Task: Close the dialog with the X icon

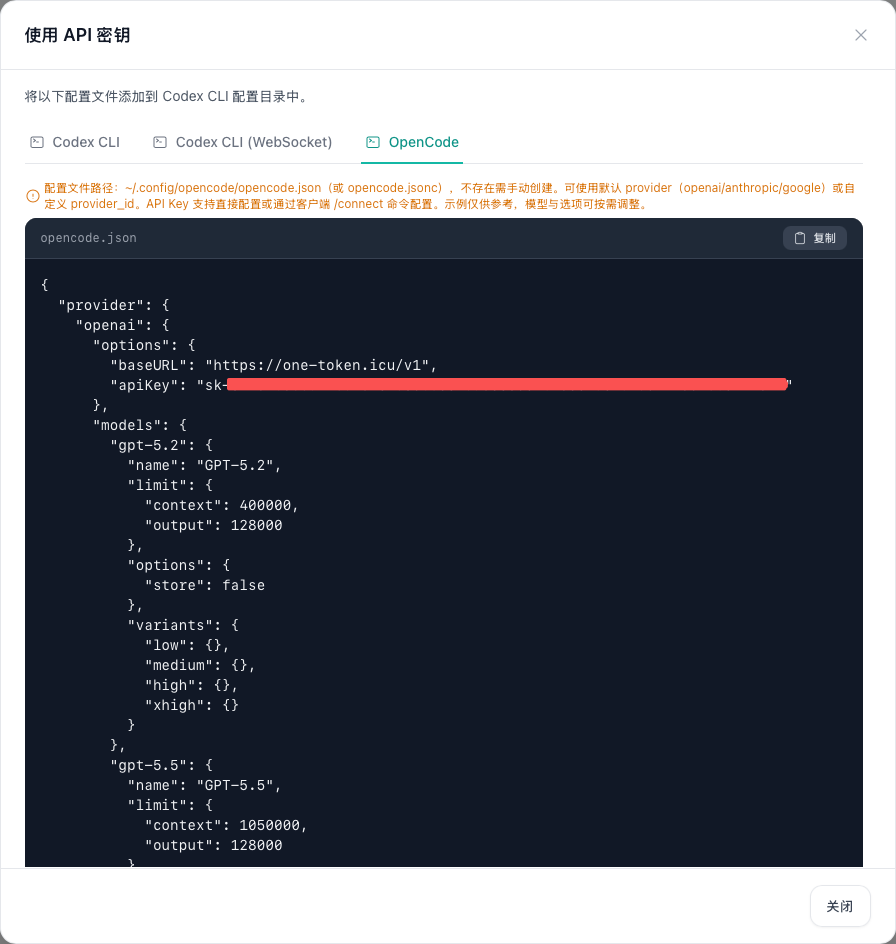Action: point(860,35)
